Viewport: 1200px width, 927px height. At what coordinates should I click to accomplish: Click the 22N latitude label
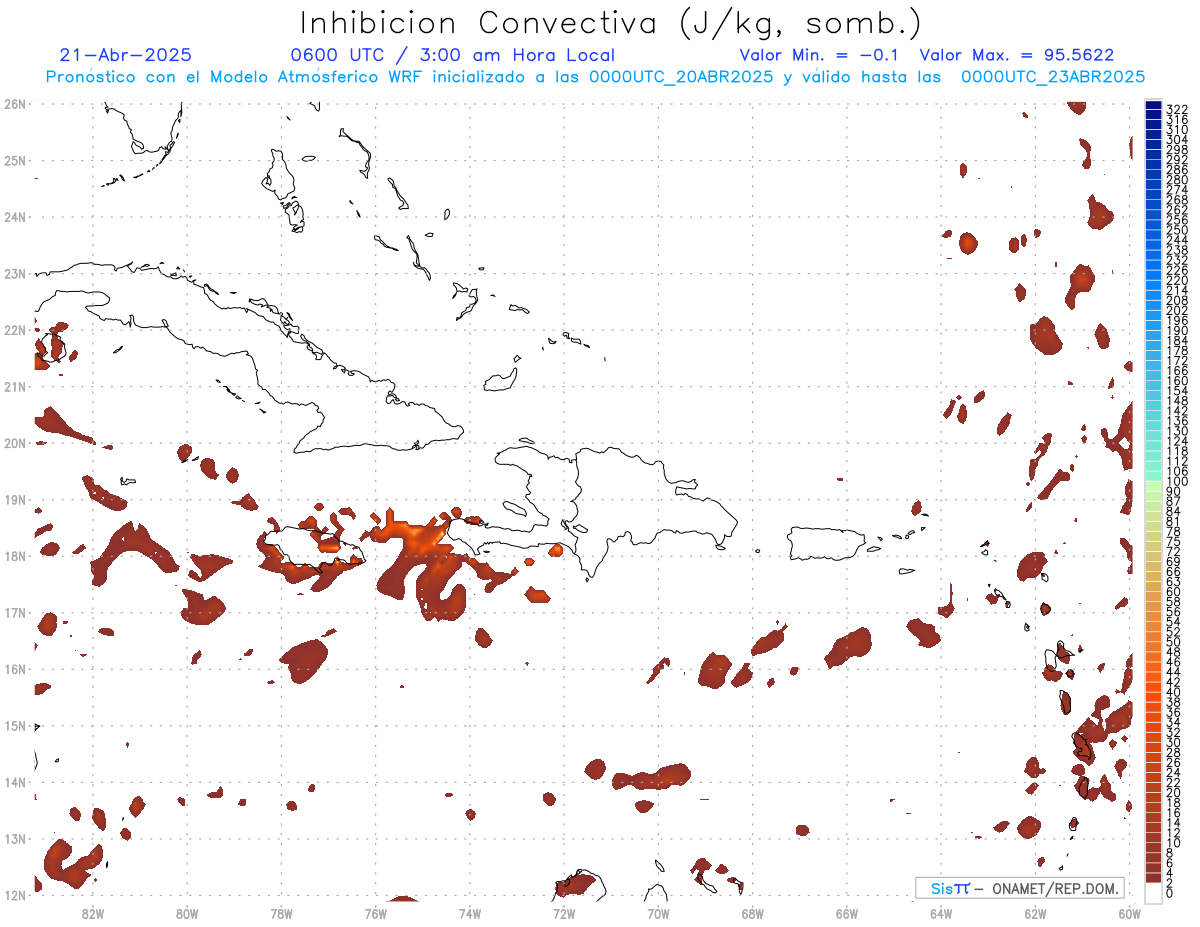15,329
